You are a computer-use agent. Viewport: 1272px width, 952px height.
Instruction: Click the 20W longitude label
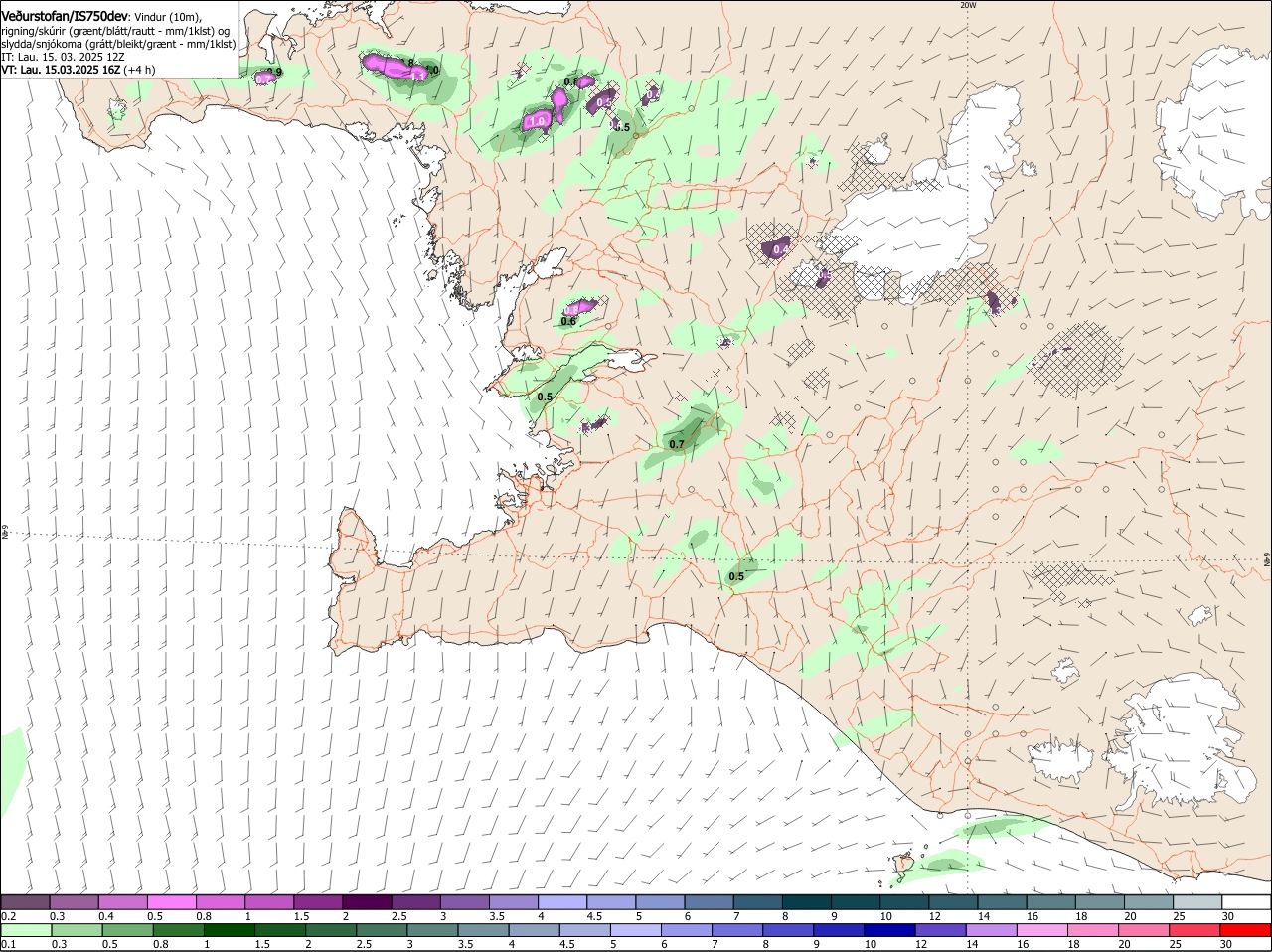(968, 5)
